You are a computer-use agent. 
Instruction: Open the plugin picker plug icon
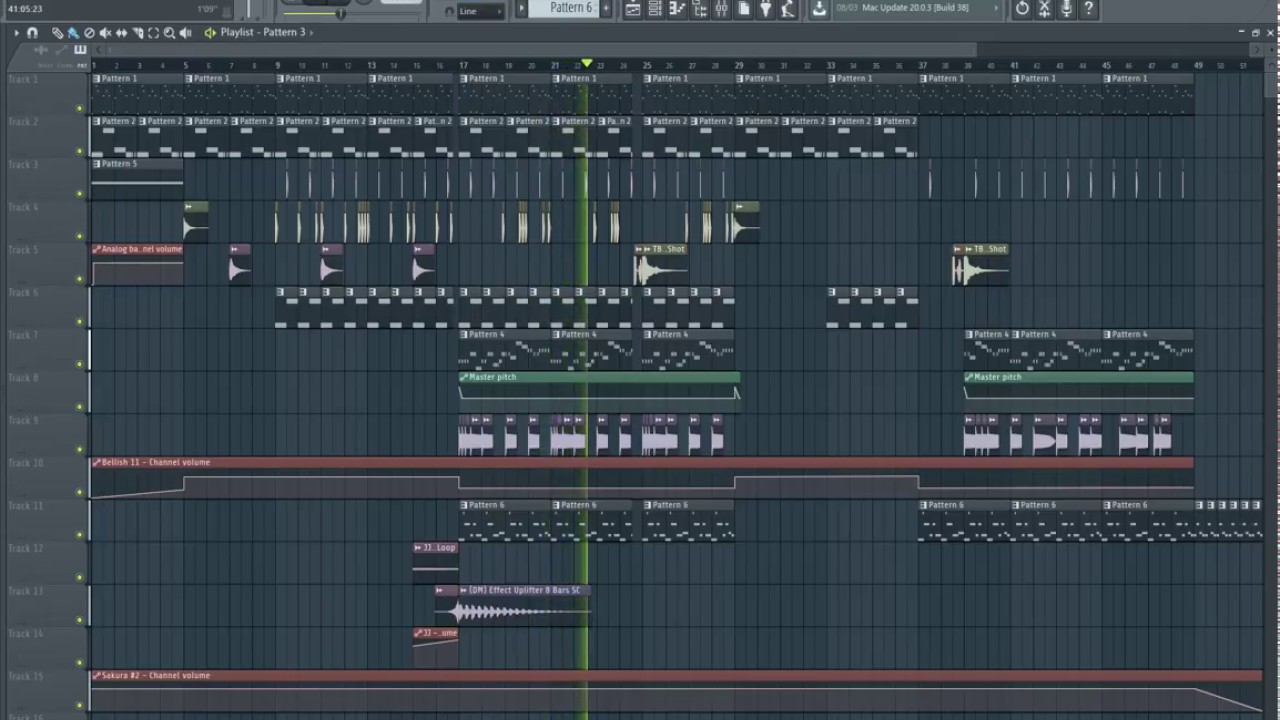pyautogui.click(x=765, y=9)
